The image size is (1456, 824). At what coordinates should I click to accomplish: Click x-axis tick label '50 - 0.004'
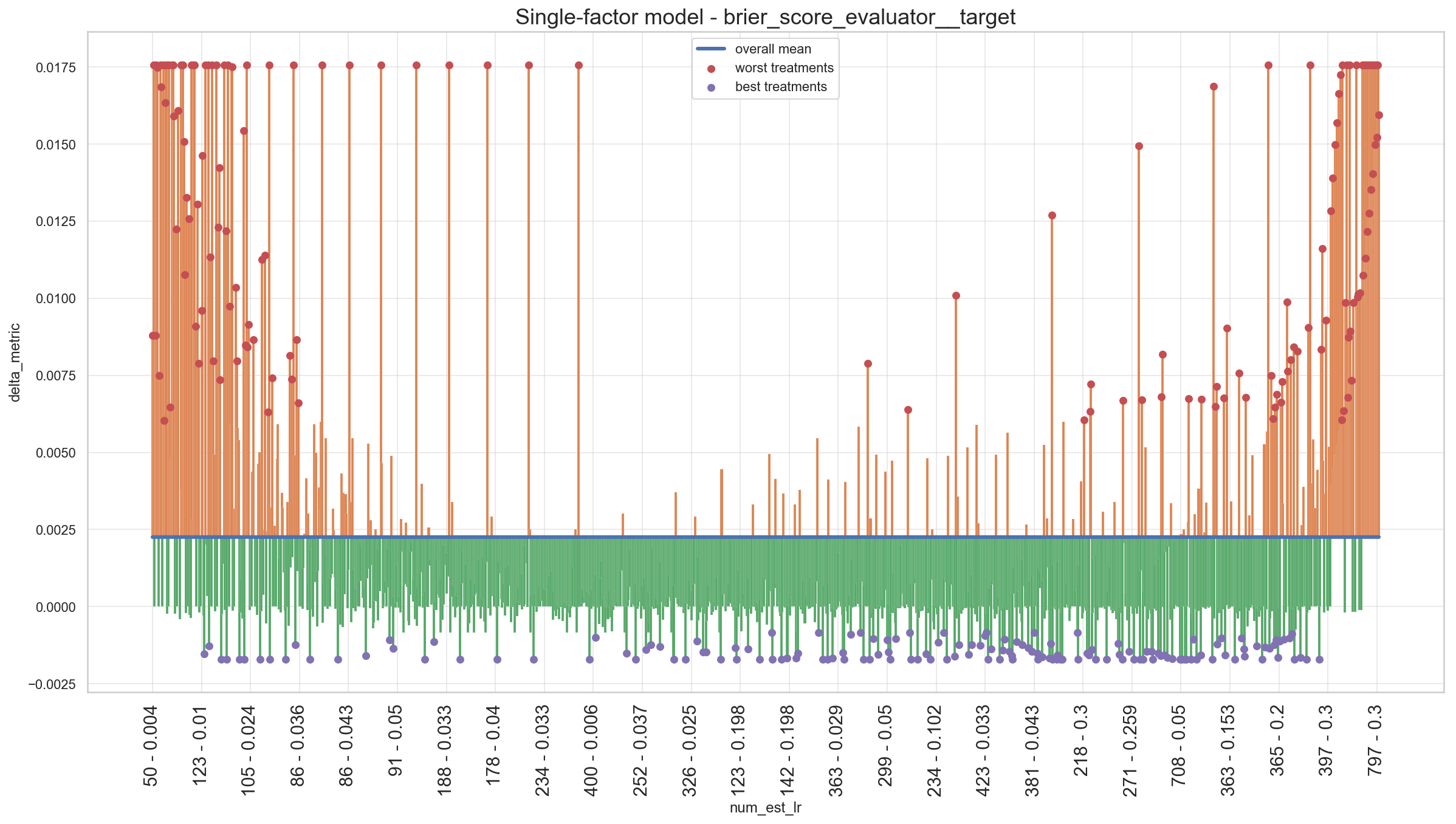click(x=151, y=746)
